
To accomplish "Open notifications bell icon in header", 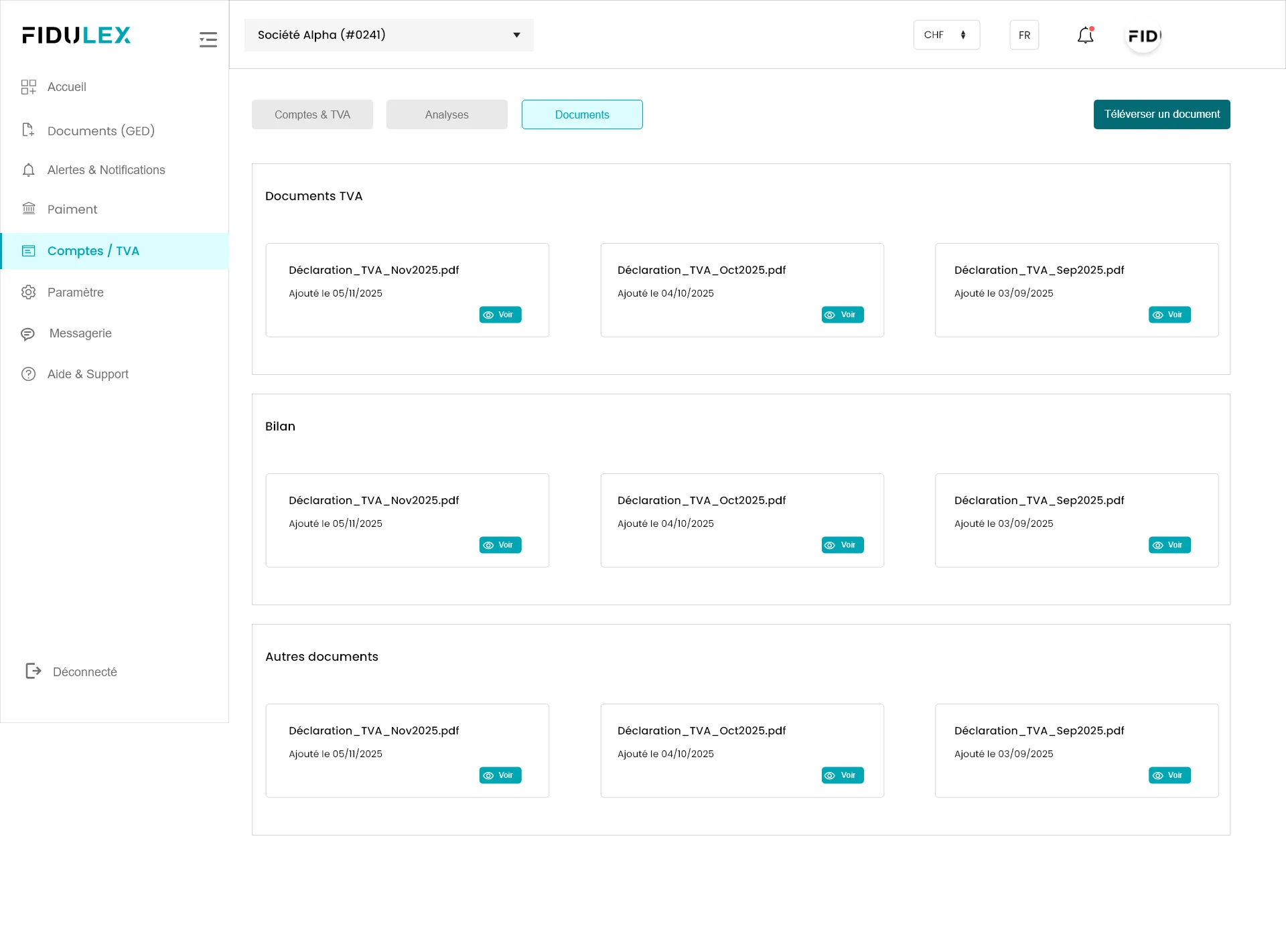I will (1085, 35).
